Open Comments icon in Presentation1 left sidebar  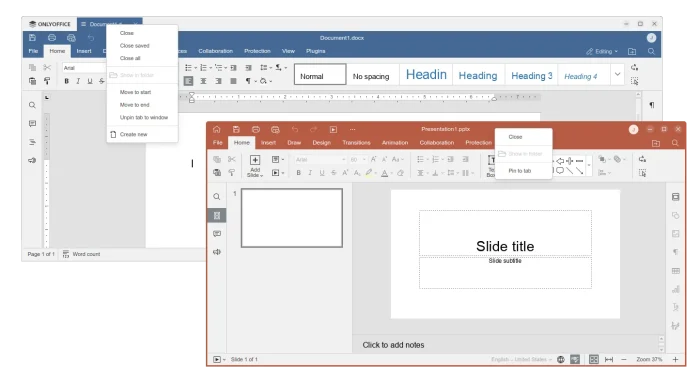(217, 234)
